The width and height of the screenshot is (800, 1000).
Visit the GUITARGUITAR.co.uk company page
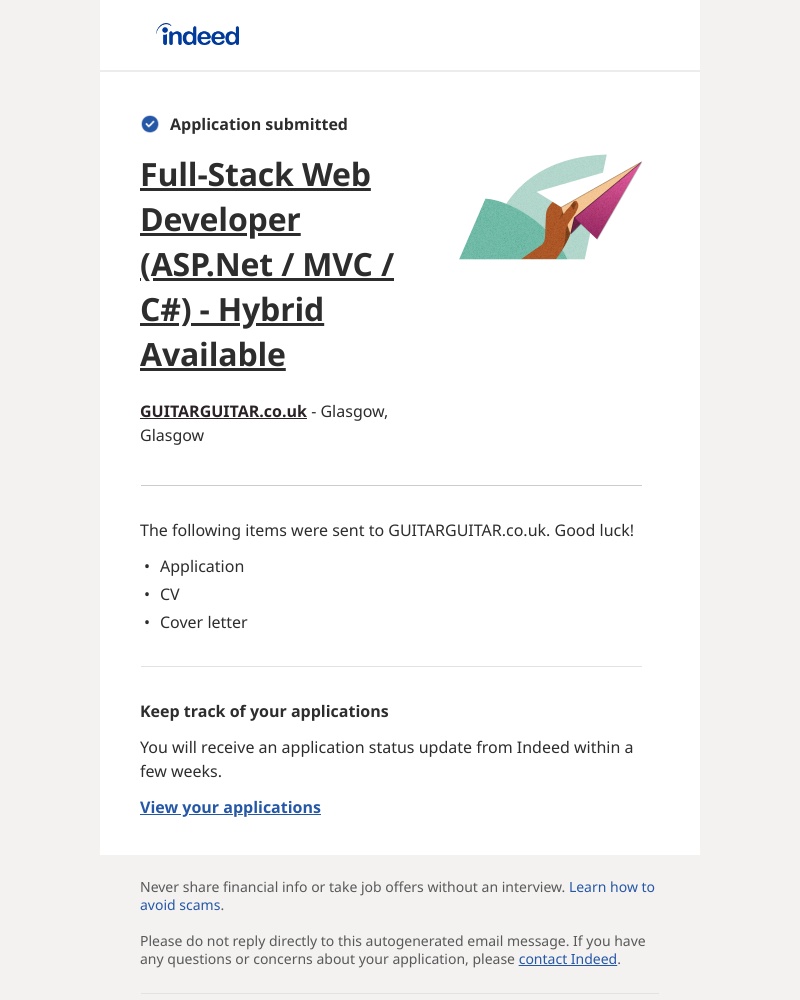click(223, 411)
